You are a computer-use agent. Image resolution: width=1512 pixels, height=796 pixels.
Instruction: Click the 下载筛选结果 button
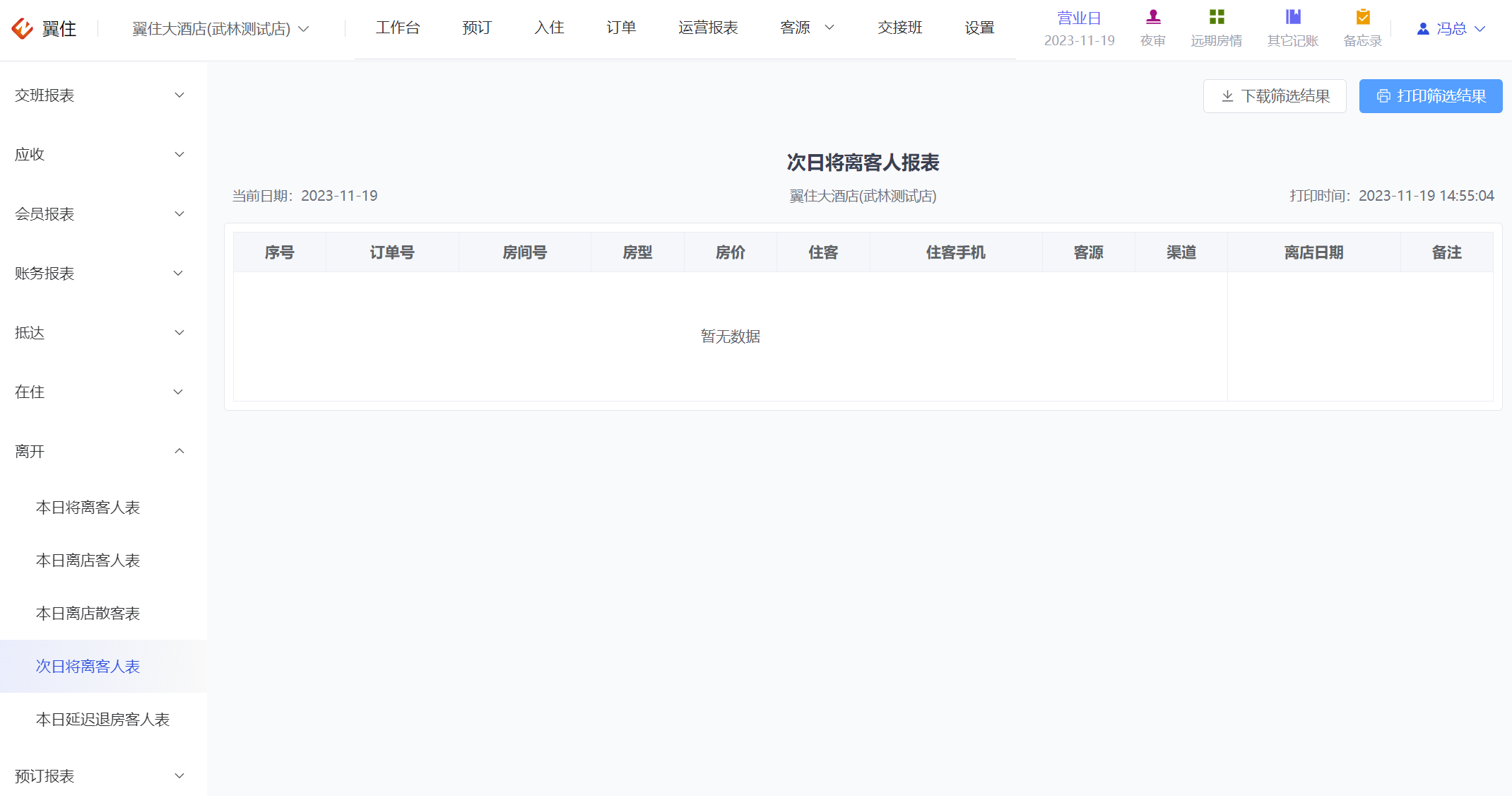tap(1275, 96)
